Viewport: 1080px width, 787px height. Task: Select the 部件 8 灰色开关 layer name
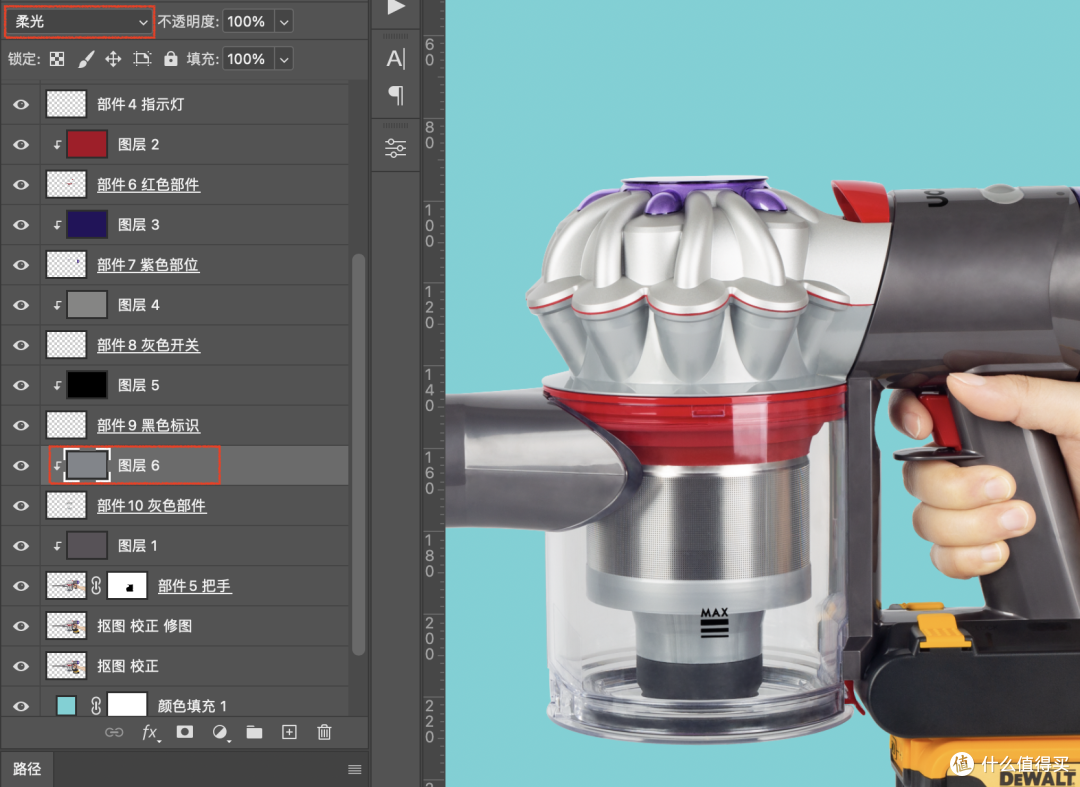tap(148, 345)
